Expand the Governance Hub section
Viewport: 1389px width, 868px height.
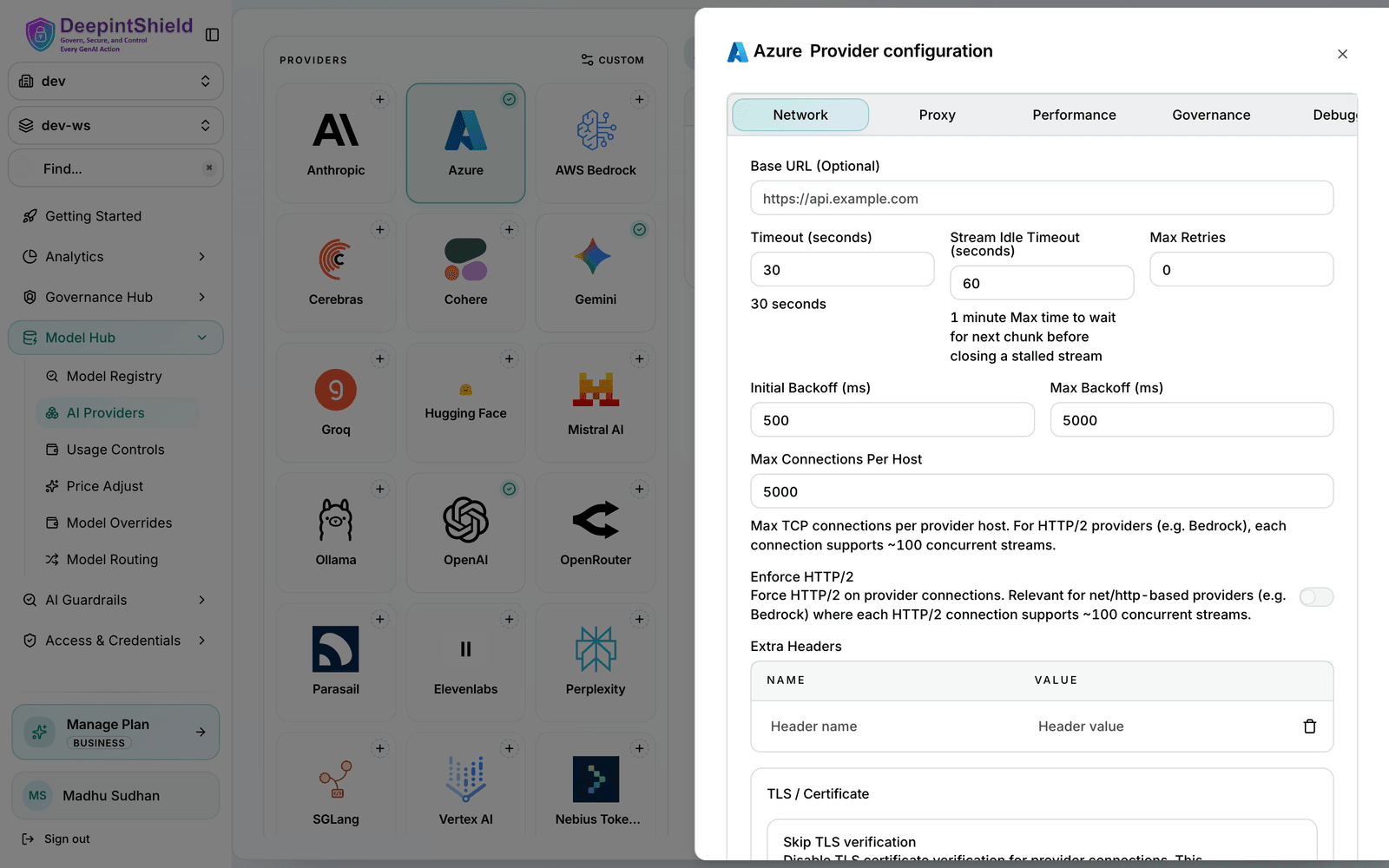tap(115, 297)
